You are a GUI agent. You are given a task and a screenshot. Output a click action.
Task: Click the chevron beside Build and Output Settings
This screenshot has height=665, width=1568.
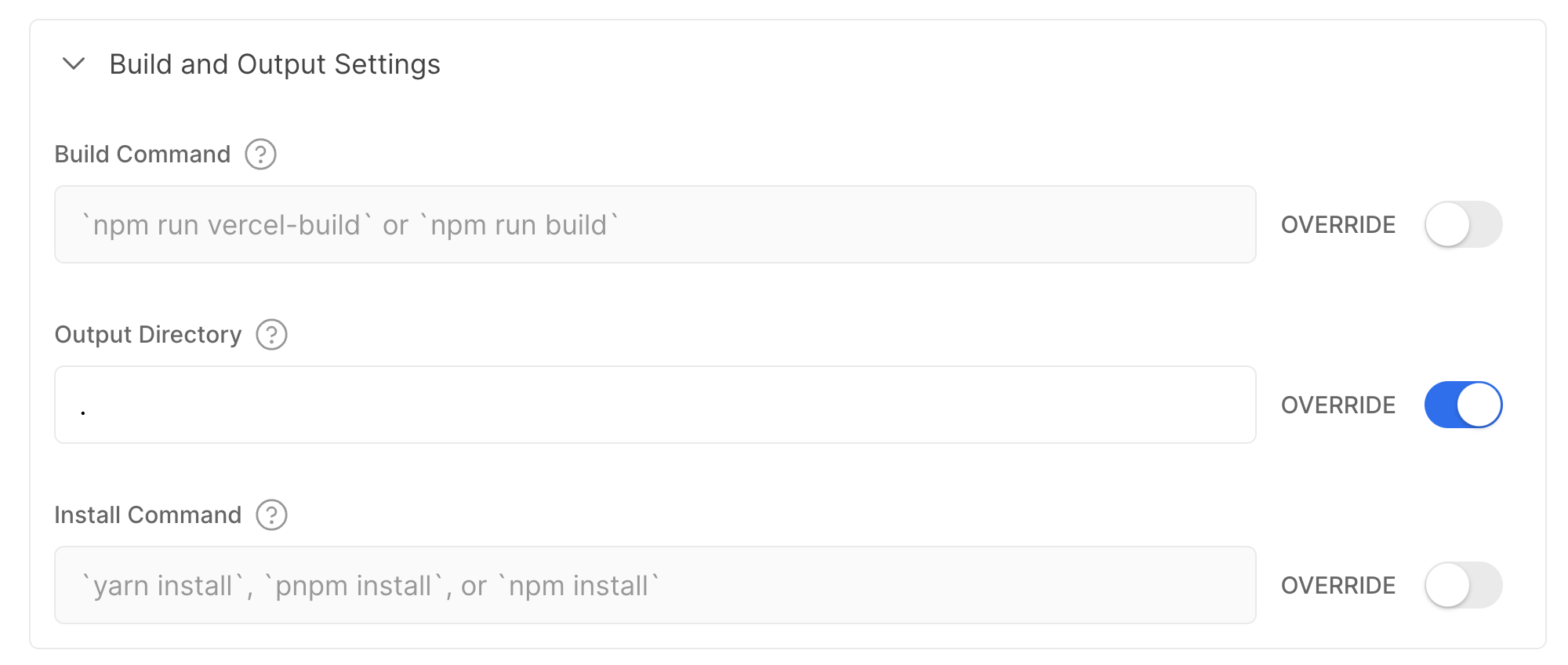[x=74, y=65]
